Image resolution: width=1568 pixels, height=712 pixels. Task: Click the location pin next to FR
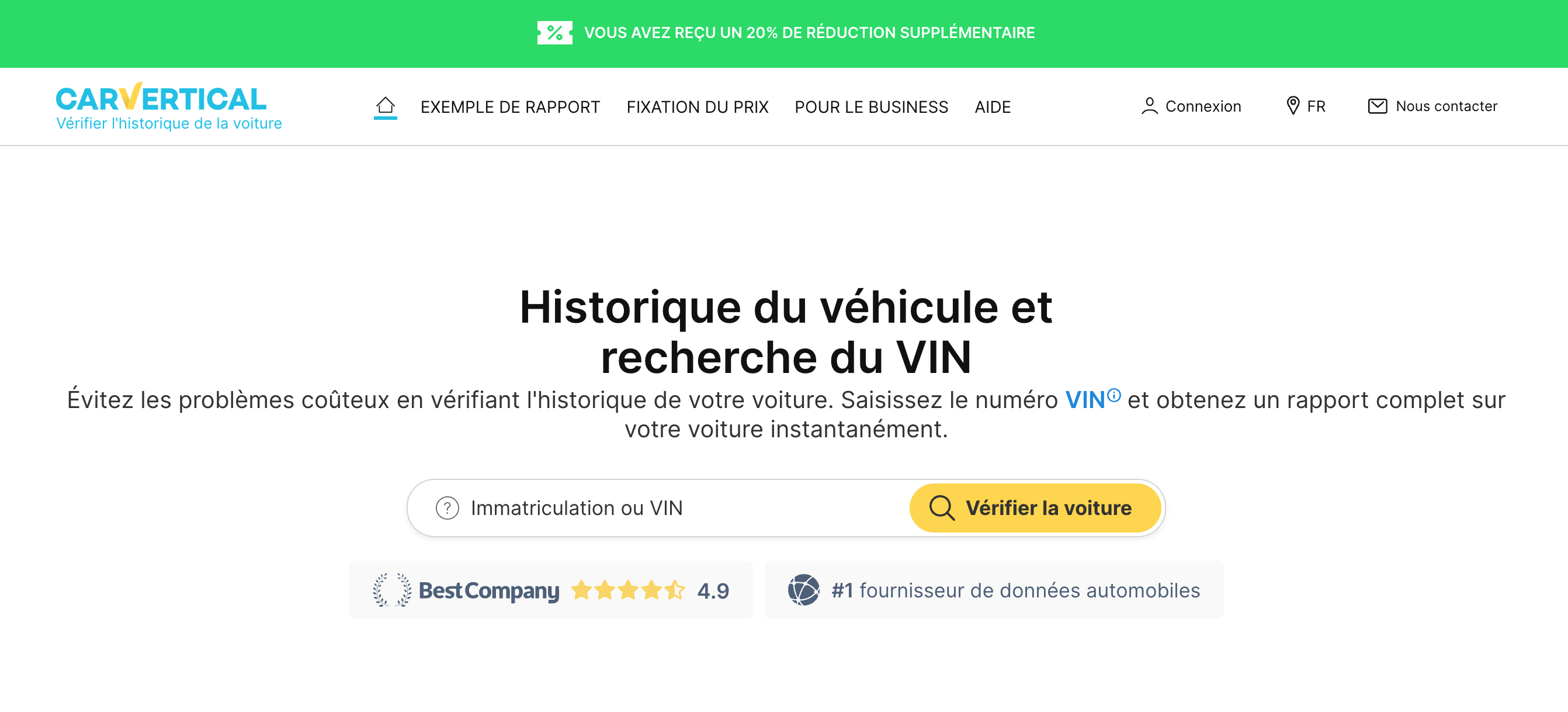click(1293, 105)
